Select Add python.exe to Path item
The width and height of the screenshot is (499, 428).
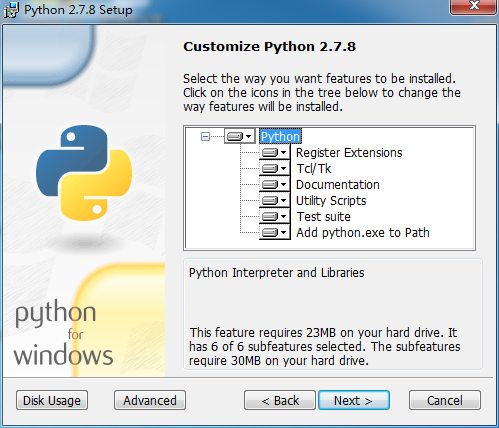[x=363, y=233]
